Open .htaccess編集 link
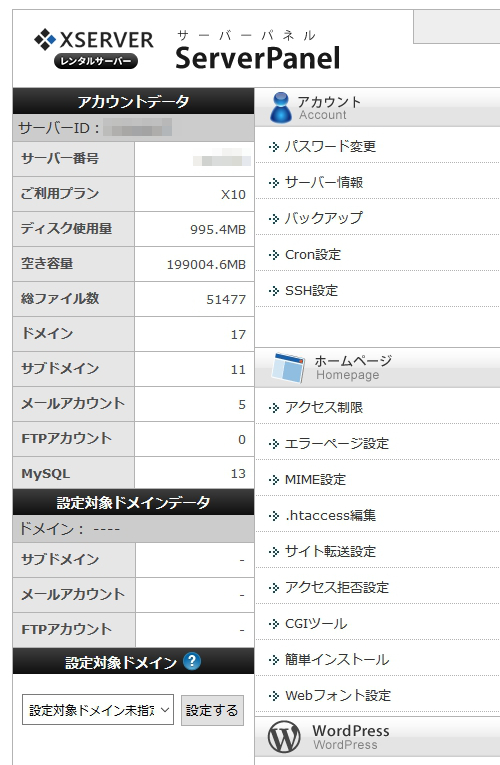This screenshot has width=500, height=765. pyautogui.click(x=330, y=516)
